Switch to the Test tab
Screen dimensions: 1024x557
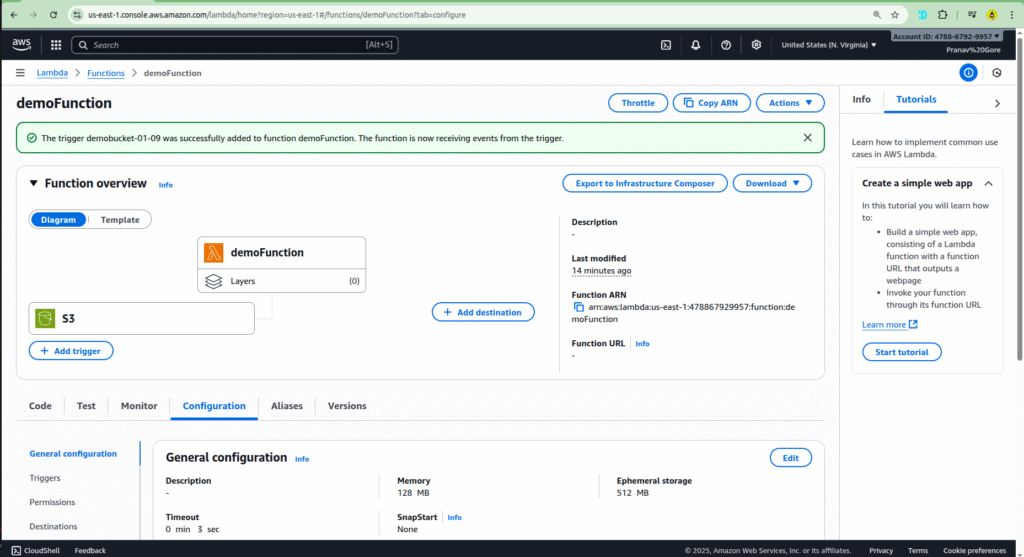tap(86, 406)
